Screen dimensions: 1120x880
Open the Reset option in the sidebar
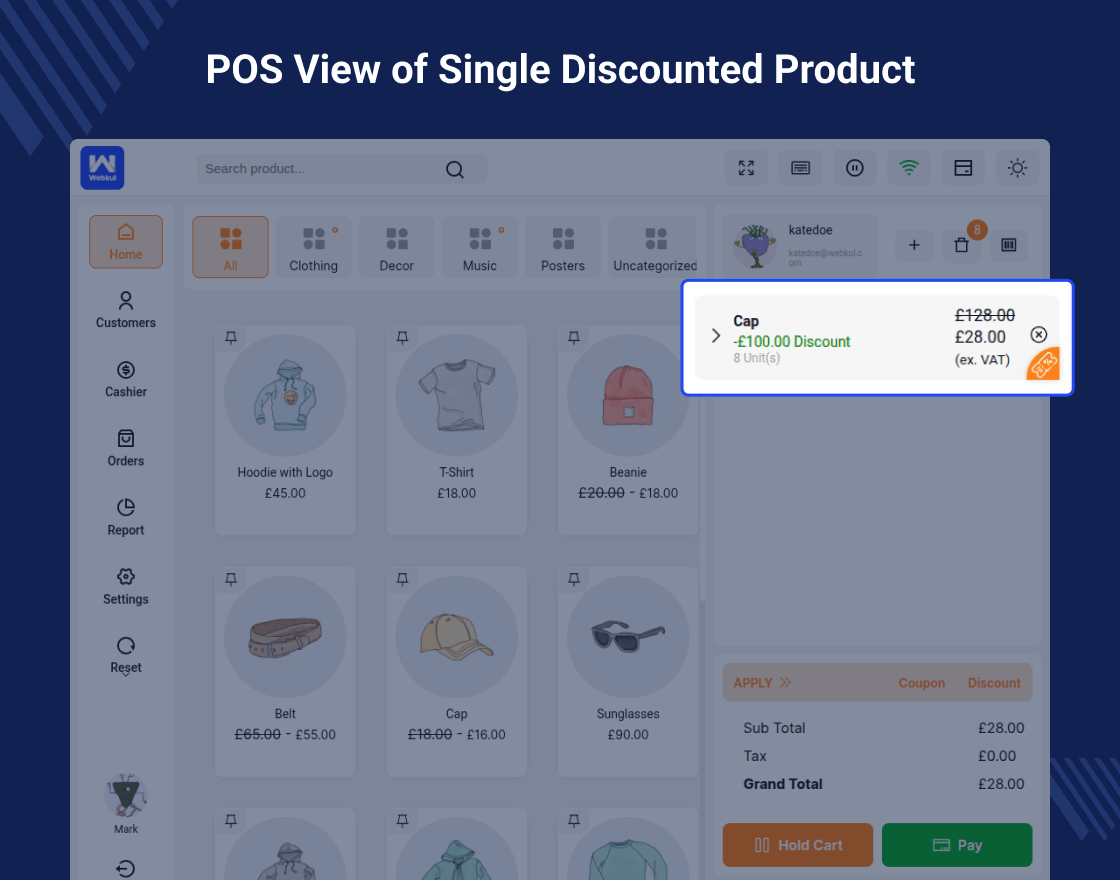(x=126, y=654)
